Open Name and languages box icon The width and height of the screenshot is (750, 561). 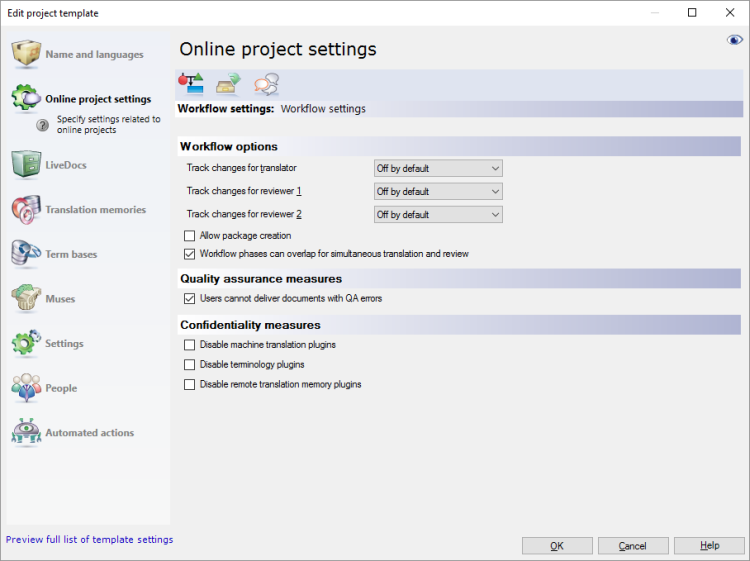pyautogui.click(x=26, y=54)
